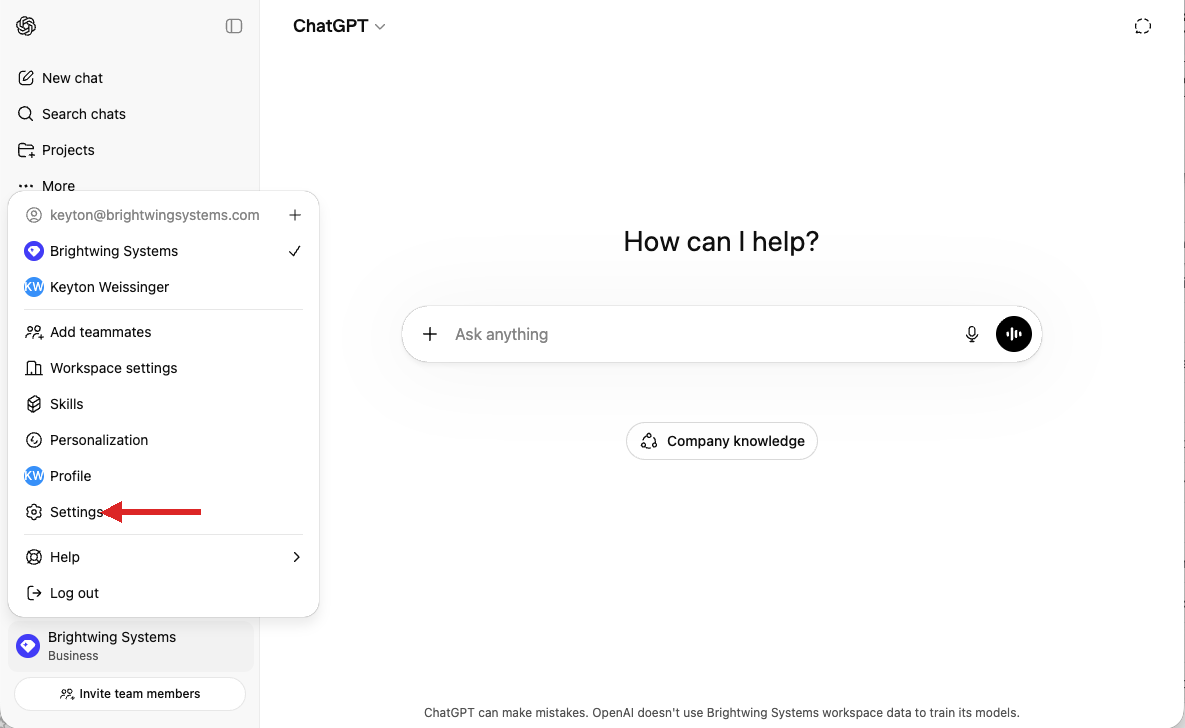Viewport: 1185px width, 728px height.
Task: Click the keyton@brightwingsystems.com email row
Action: [154, 215]
